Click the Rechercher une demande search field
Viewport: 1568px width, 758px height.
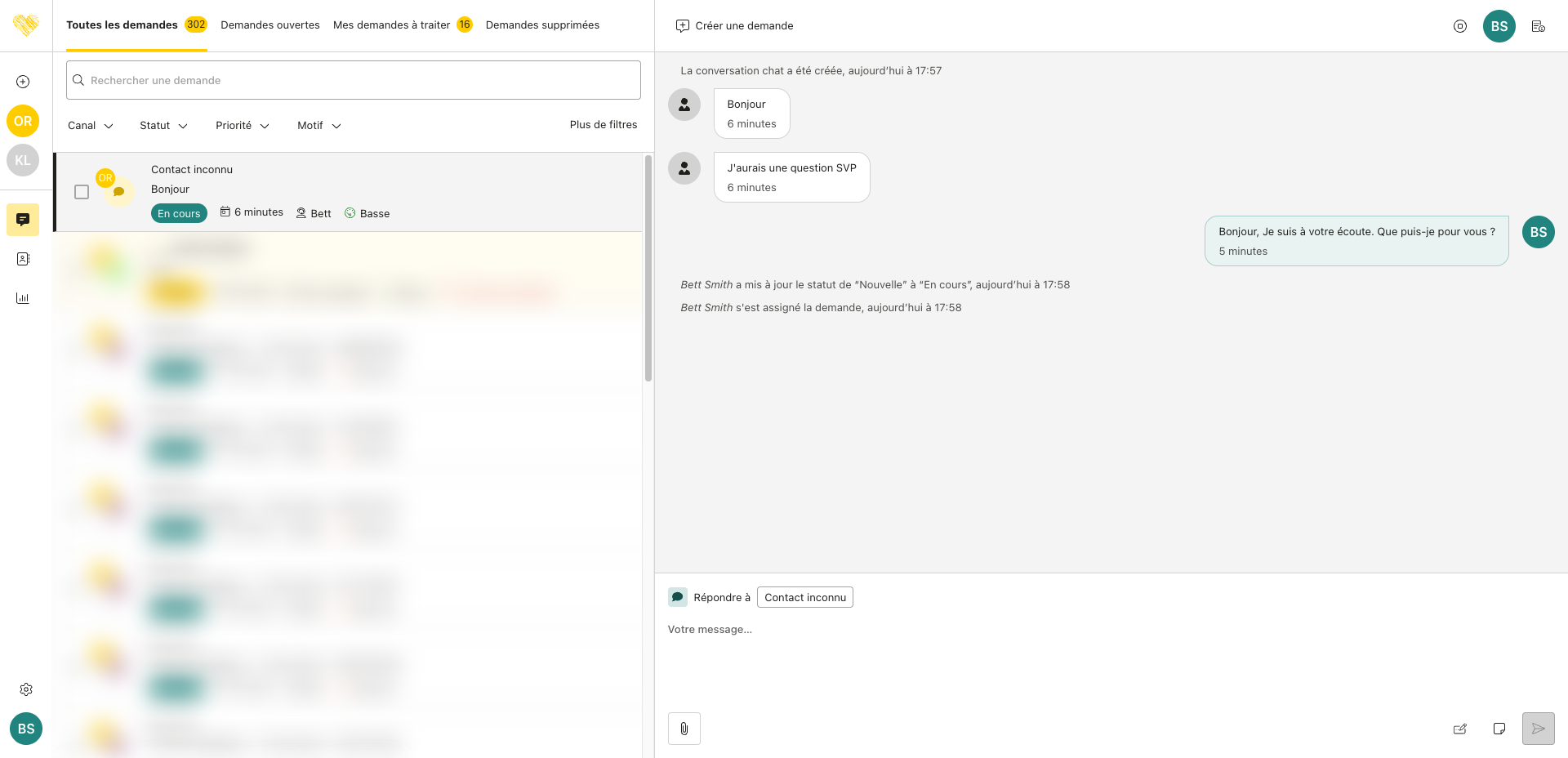[354, 80]
